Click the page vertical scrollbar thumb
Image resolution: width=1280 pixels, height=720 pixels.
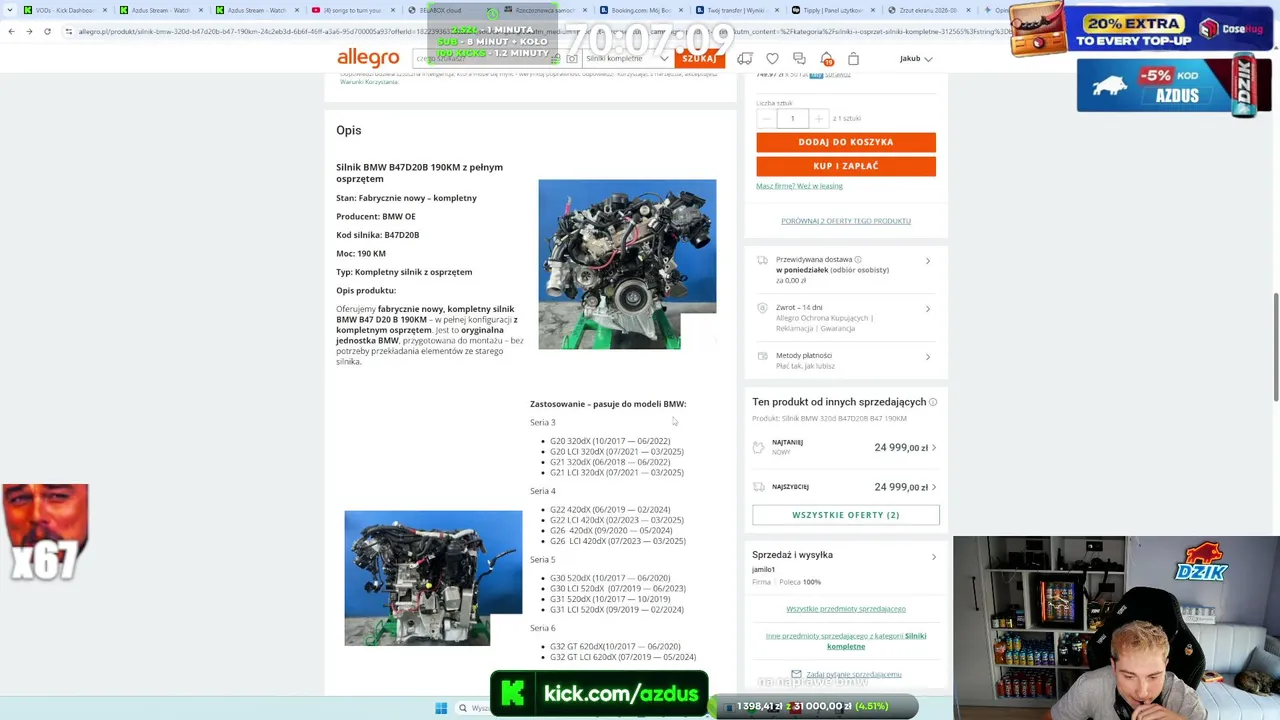[x=1275, y=345]
